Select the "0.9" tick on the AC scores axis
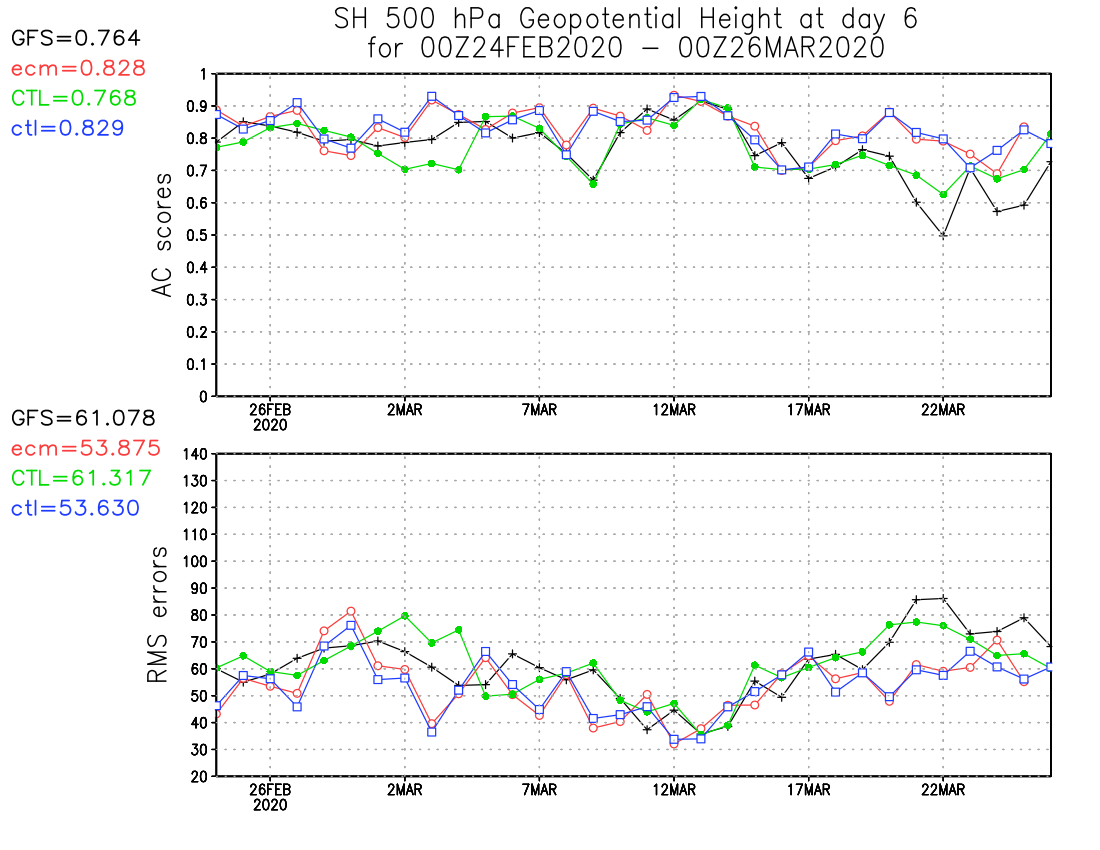Image resolution: width=1100 pixels, height=850 pixels. click(196, 106)
